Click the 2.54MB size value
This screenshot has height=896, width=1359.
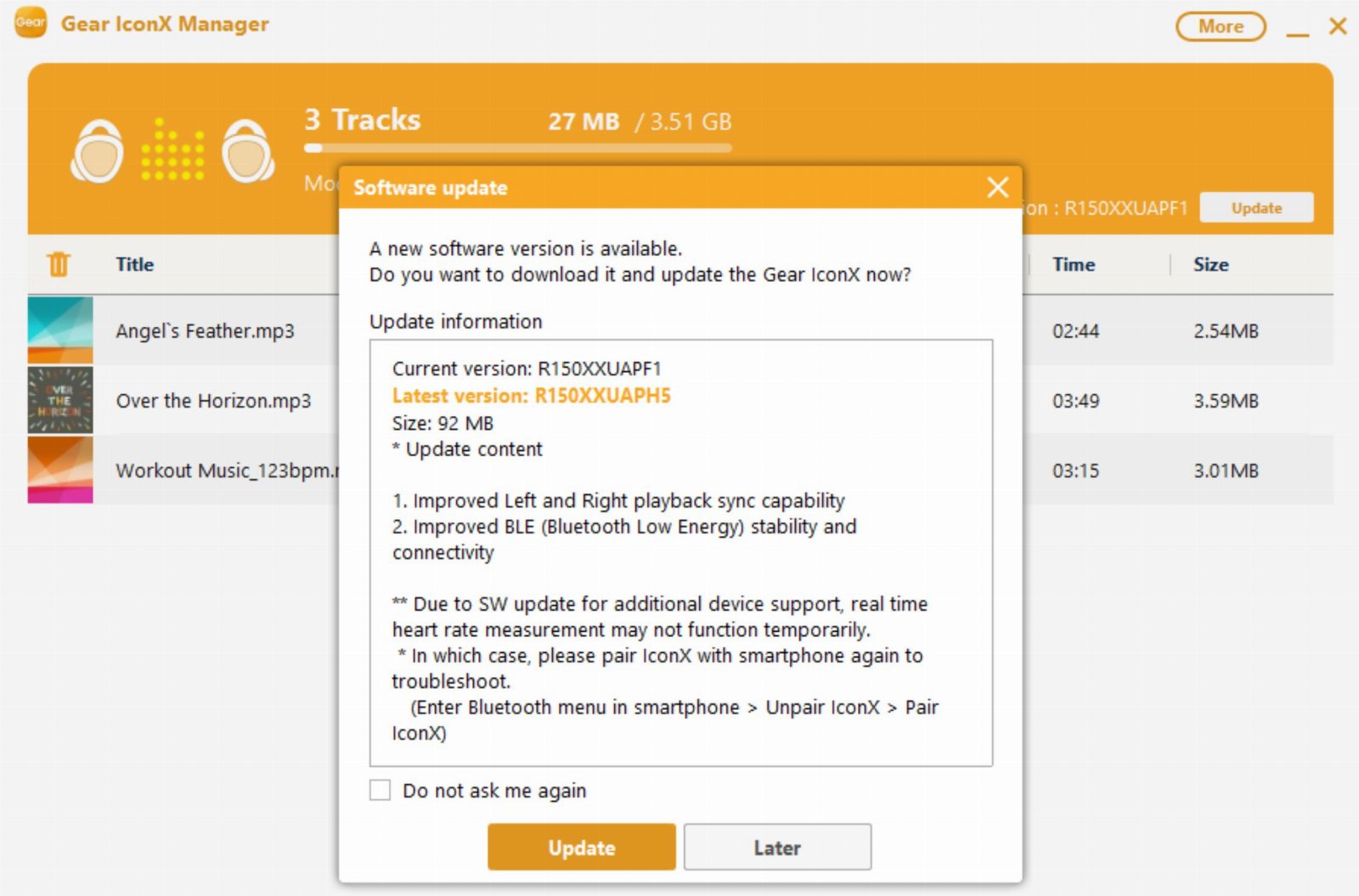point(1226,330)
